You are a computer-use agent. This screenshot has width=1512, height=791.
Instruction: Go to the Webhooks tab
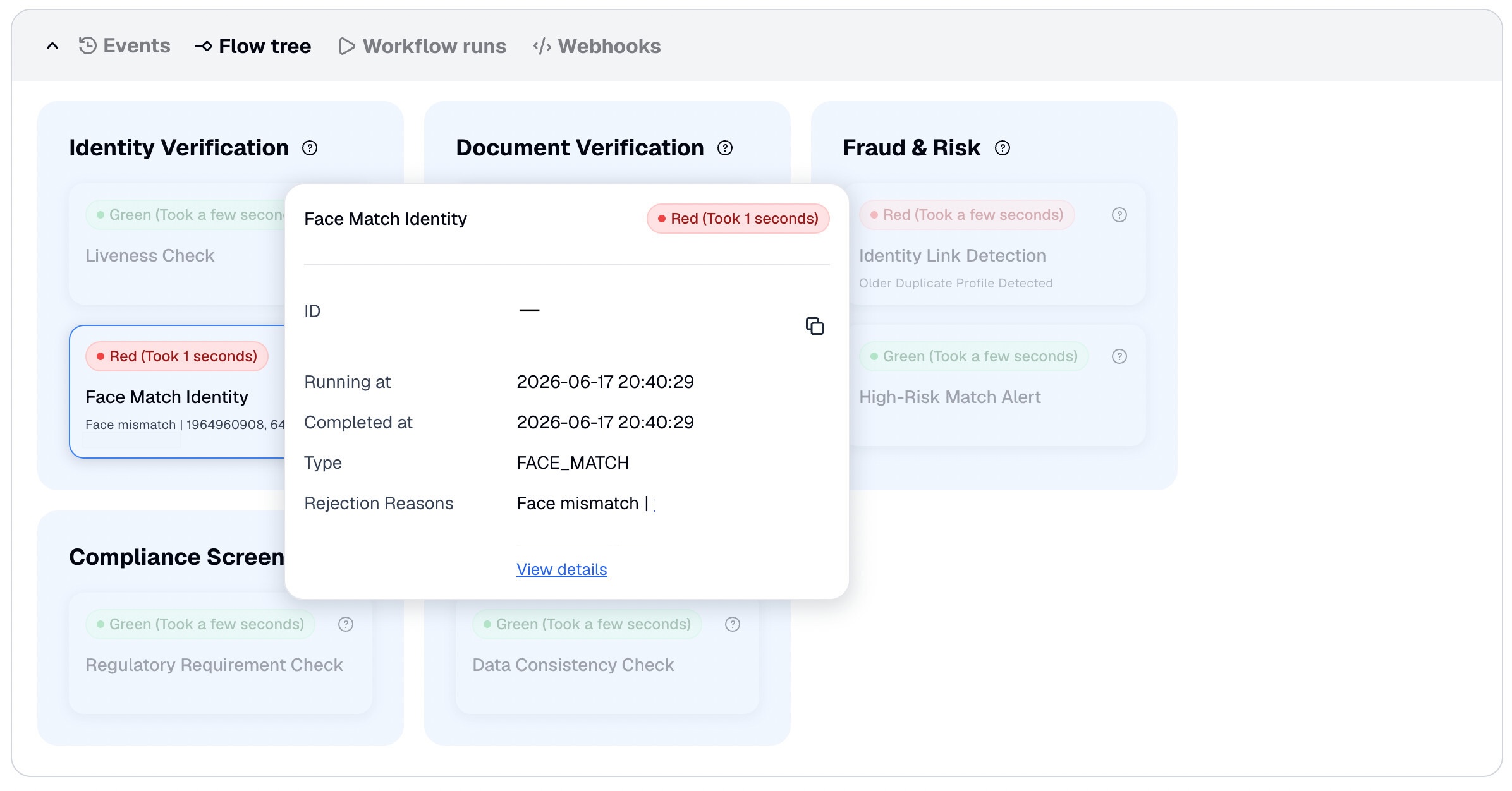click(597, 45)
